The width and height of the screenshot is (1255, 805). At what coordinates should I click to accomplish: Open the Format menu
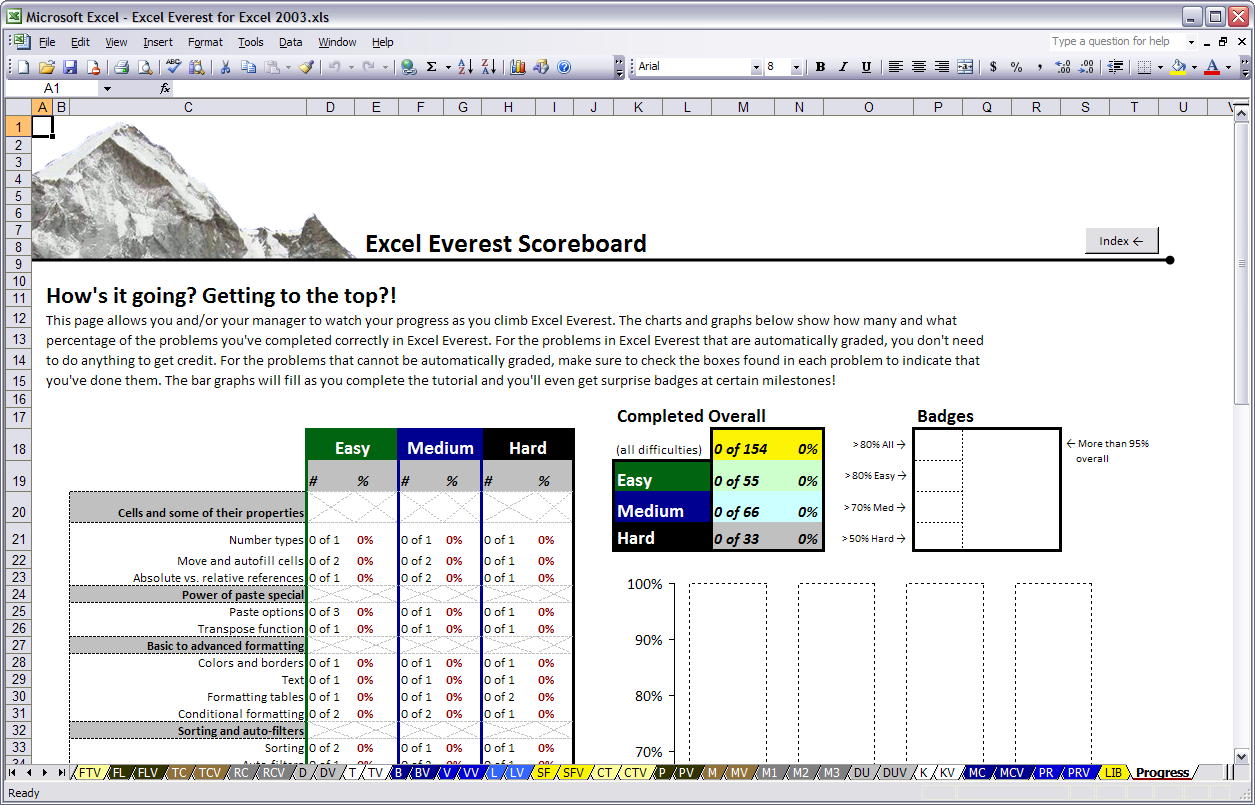click(x=205, y=42)
